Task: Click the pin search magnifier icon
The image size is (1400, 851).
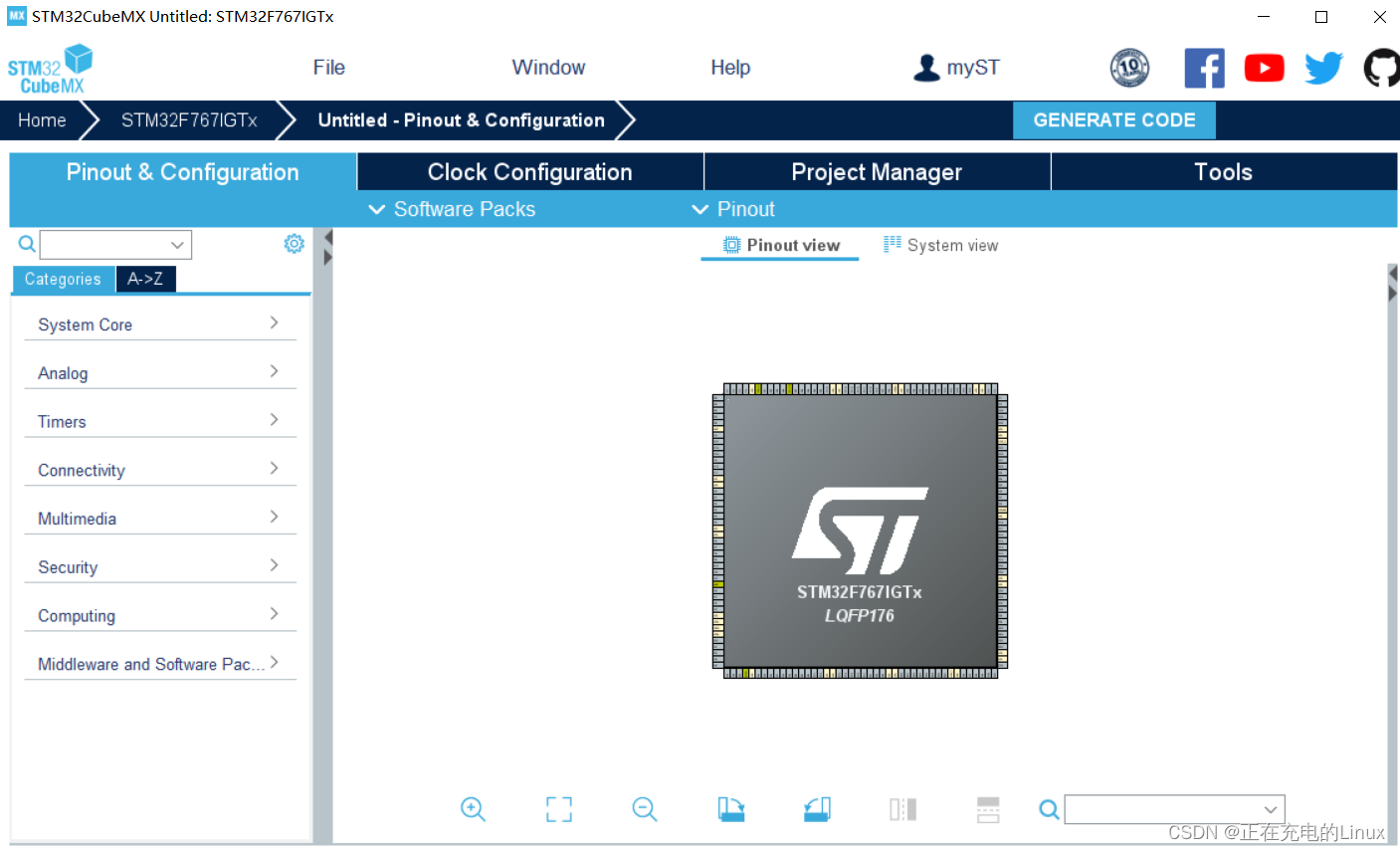Action: pos(1049,810)
